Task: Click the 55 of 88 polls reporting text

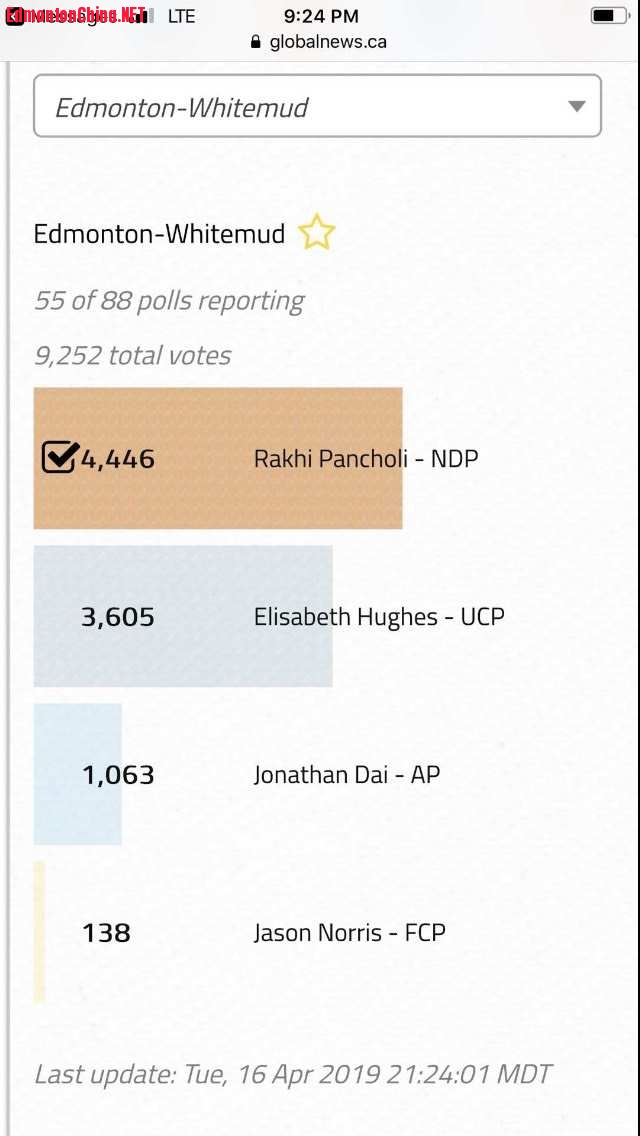Action: pos(170,301)
